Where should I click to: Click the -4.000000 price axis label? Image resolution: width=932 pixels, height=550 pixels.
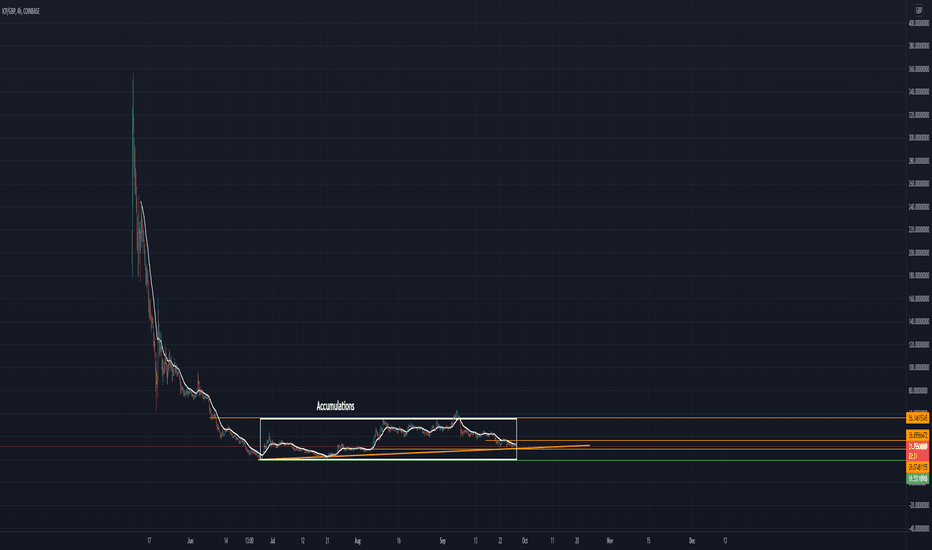[918, 528]
